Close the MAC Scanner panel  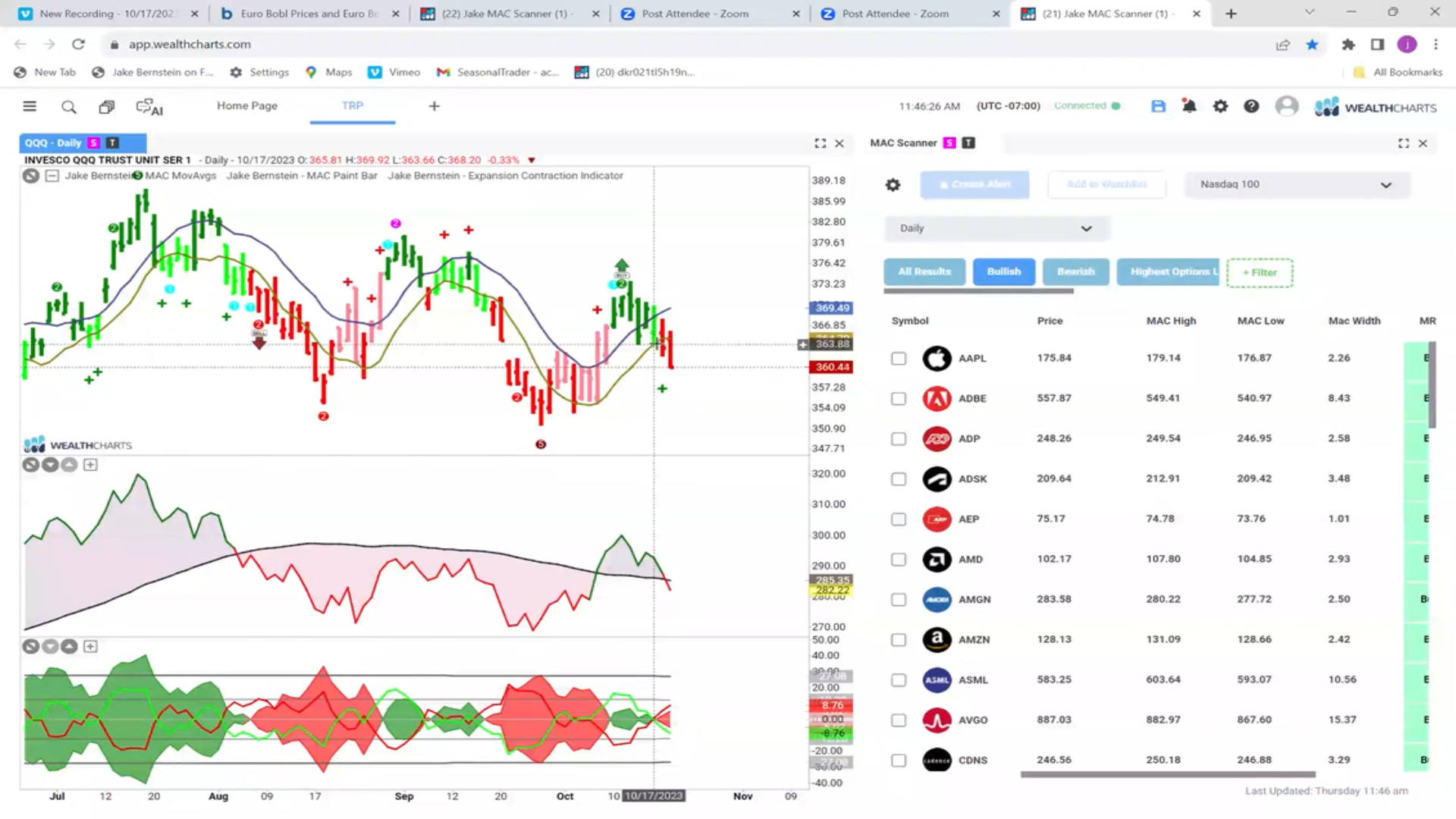point(1423,143)
